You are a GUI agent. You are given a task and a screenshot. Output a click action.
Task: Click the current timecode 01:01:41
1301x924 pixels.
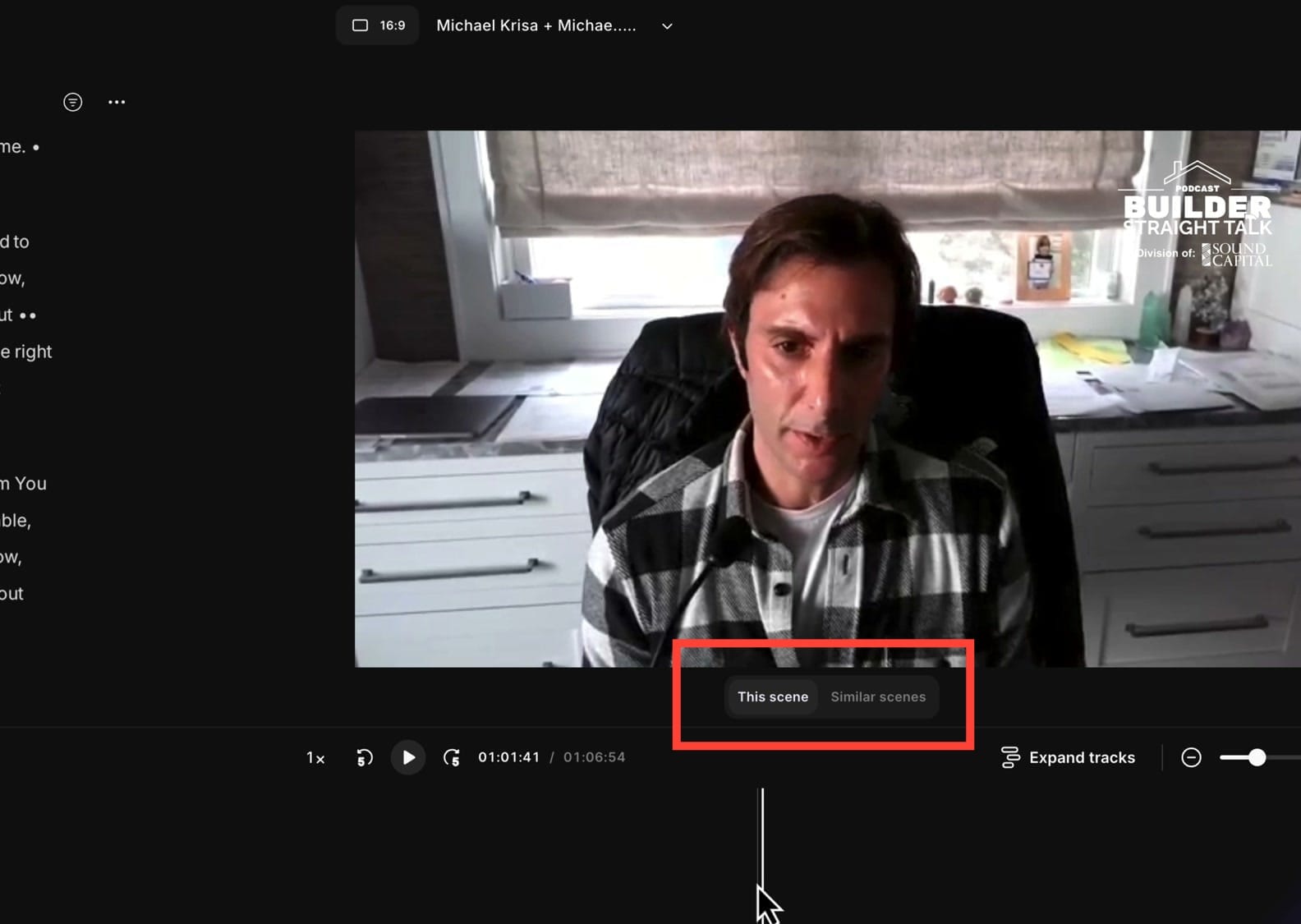pyautogui.click(x=509, y=757)
